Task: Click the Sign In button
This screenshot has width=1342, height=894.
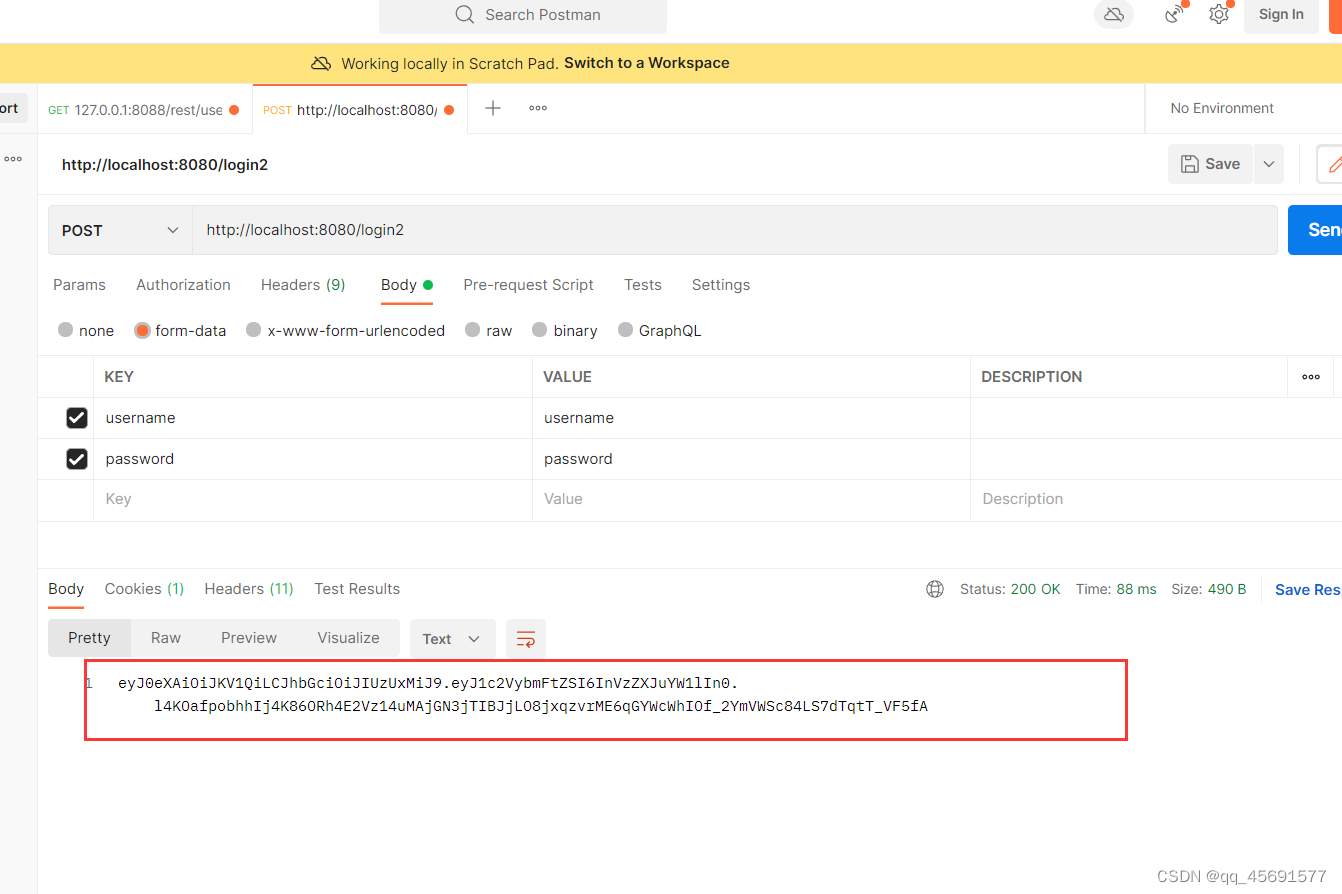Action: pos(1281,14)
